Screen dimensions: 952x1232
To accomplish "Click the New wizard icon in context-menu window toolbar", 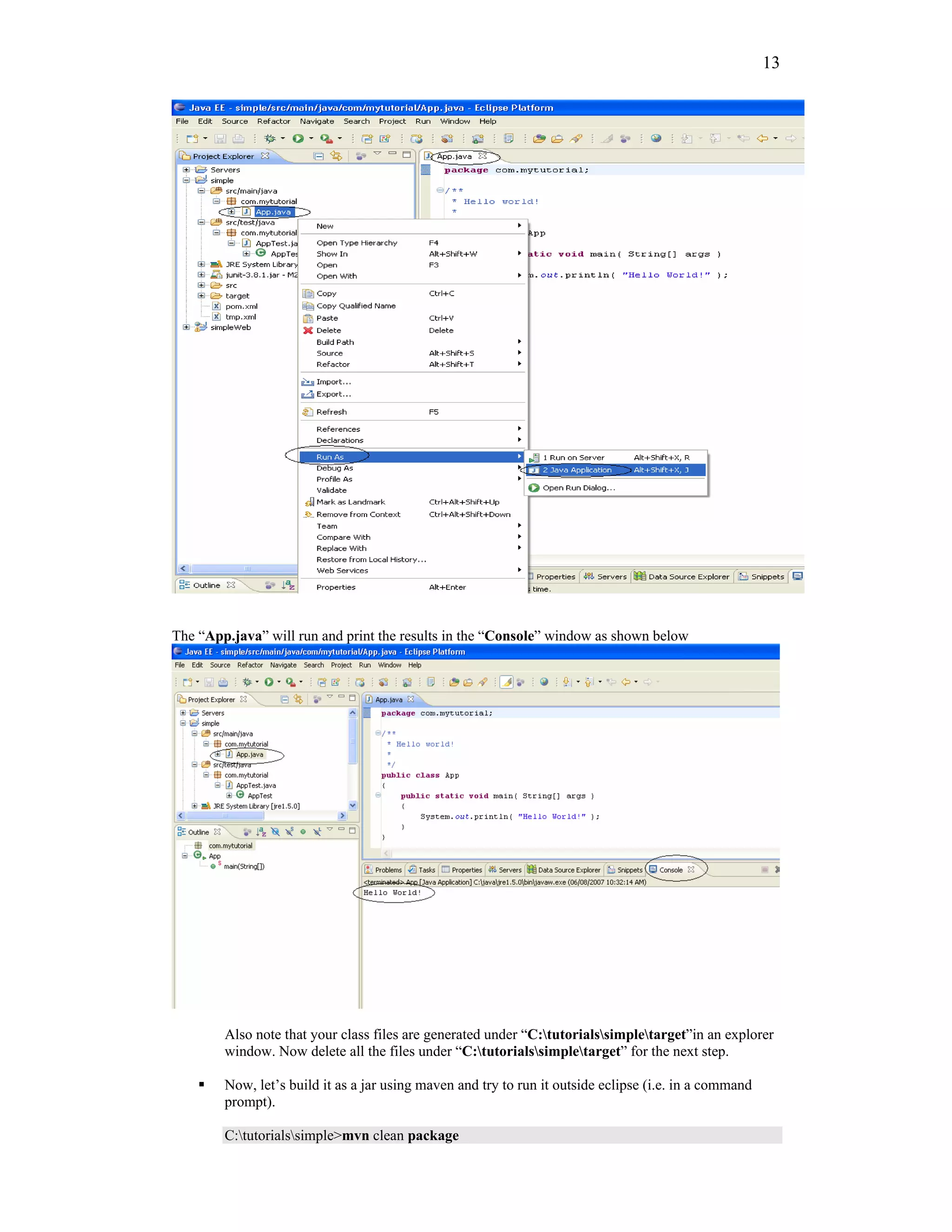I will 192,138.
